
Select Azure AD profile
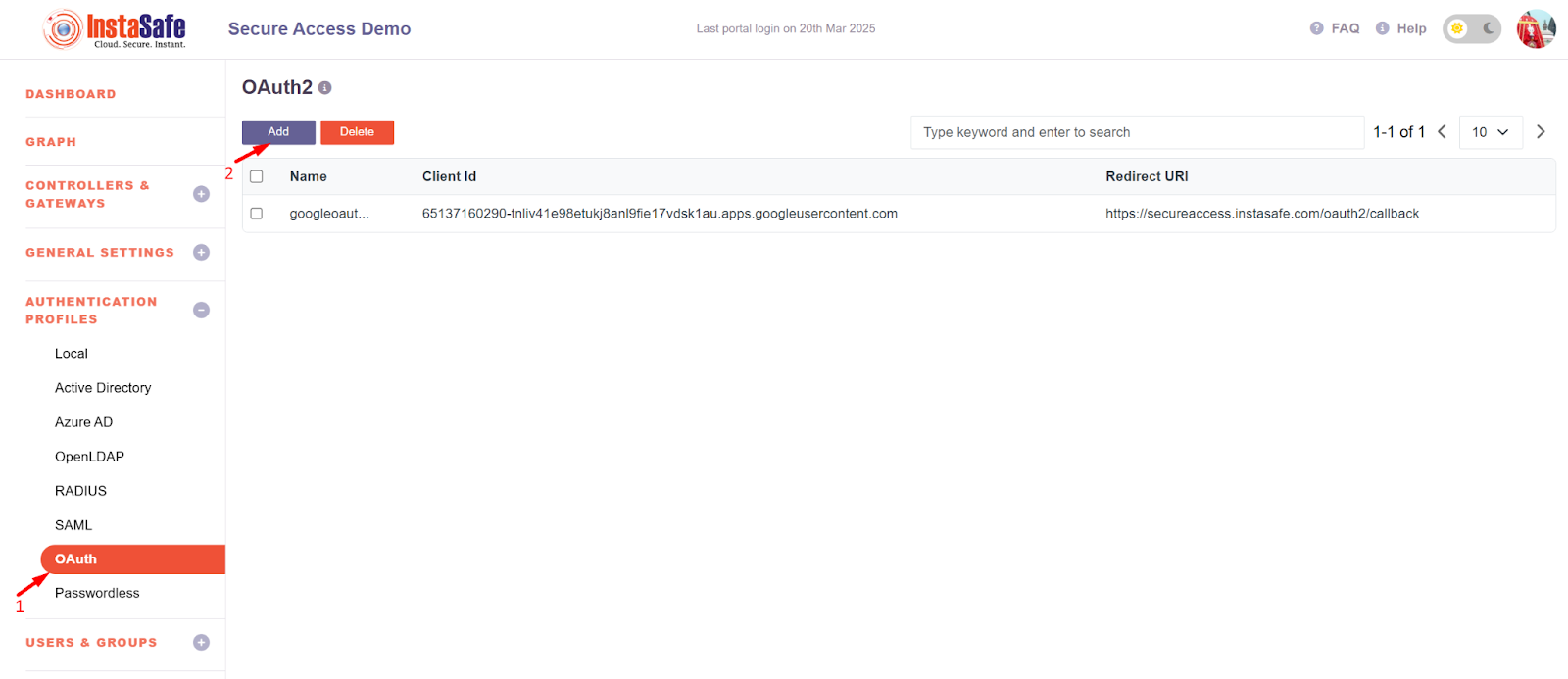coord(84,422)
